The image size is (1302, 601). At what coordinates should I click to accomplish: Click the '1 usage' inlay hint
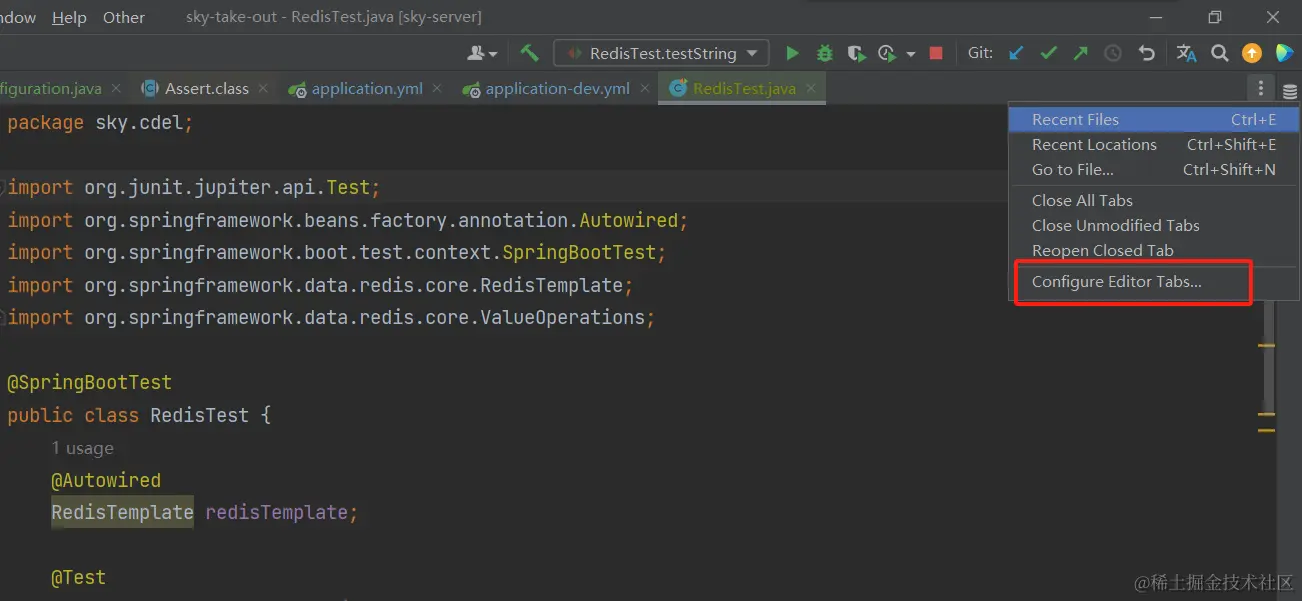(x=82, y=448)
